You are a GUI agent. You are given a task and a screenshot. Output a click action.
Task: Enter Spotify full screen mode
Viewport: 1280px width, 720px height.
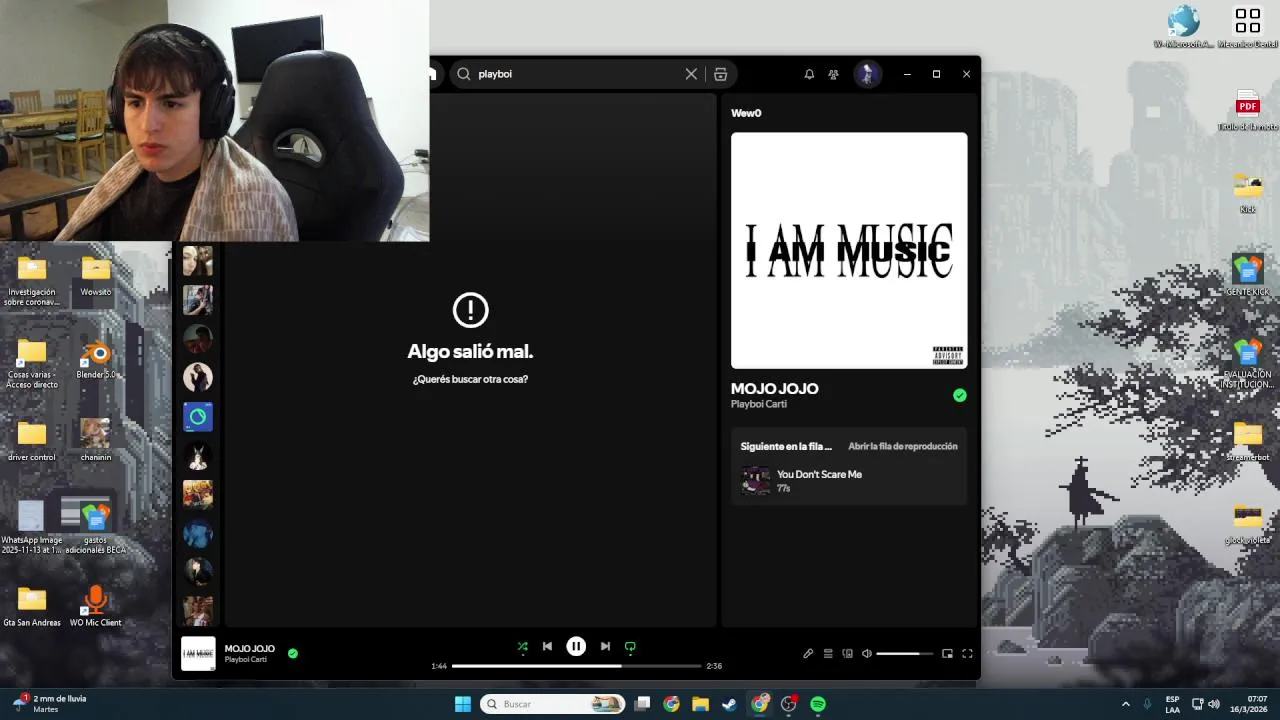[x=967, y=654]
